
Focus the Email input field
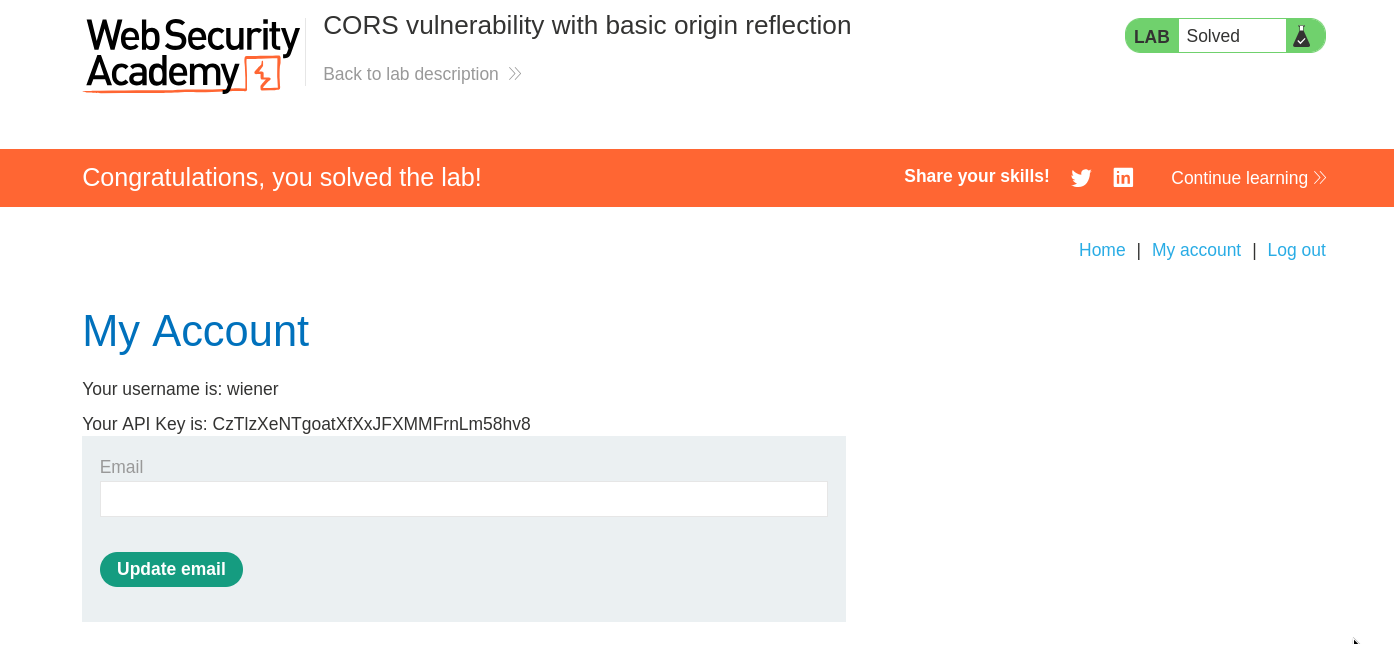click(x=464, y=499)
